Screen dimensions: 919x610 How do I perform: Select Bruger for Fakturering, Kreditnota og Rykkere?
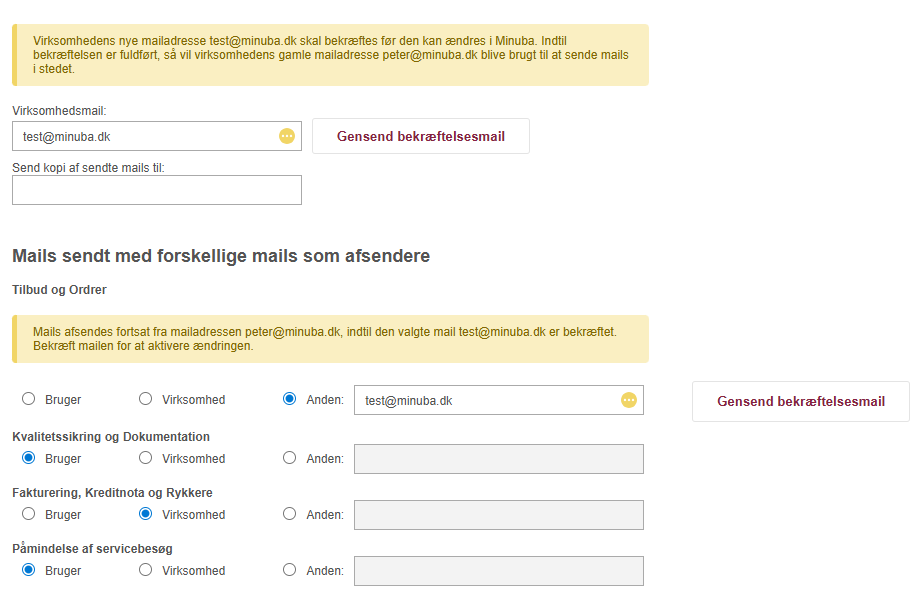click(28, 514)
